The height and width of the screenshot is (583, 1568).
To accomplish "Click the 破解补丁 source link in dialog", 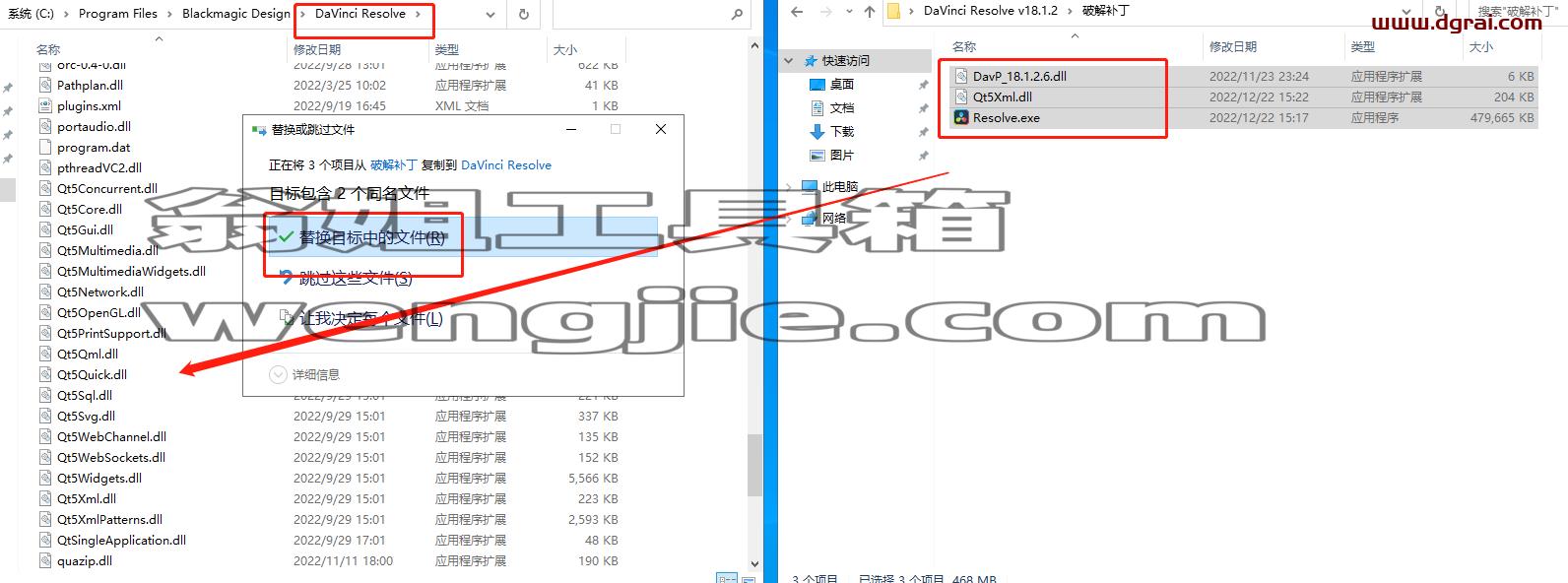I will pyautogui.click(x=394, y=164).
